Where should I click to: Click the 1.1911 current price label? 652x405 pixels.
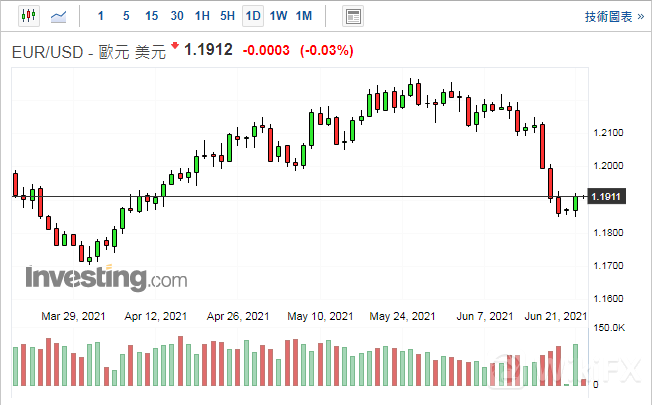pyautogui.click(x=607, y=197)
